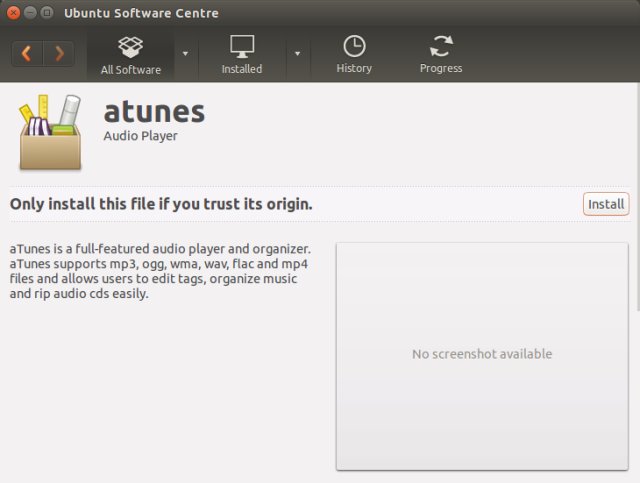The width and height of the screenshot is (640, 483).
Task: Open the History section
Action: point(354,55)
